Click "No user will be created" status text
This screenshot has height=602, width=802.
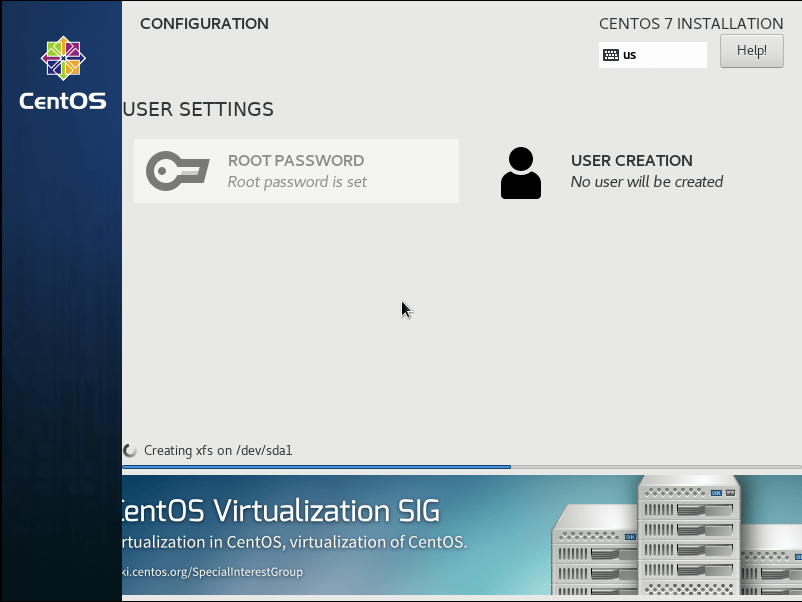647,182
